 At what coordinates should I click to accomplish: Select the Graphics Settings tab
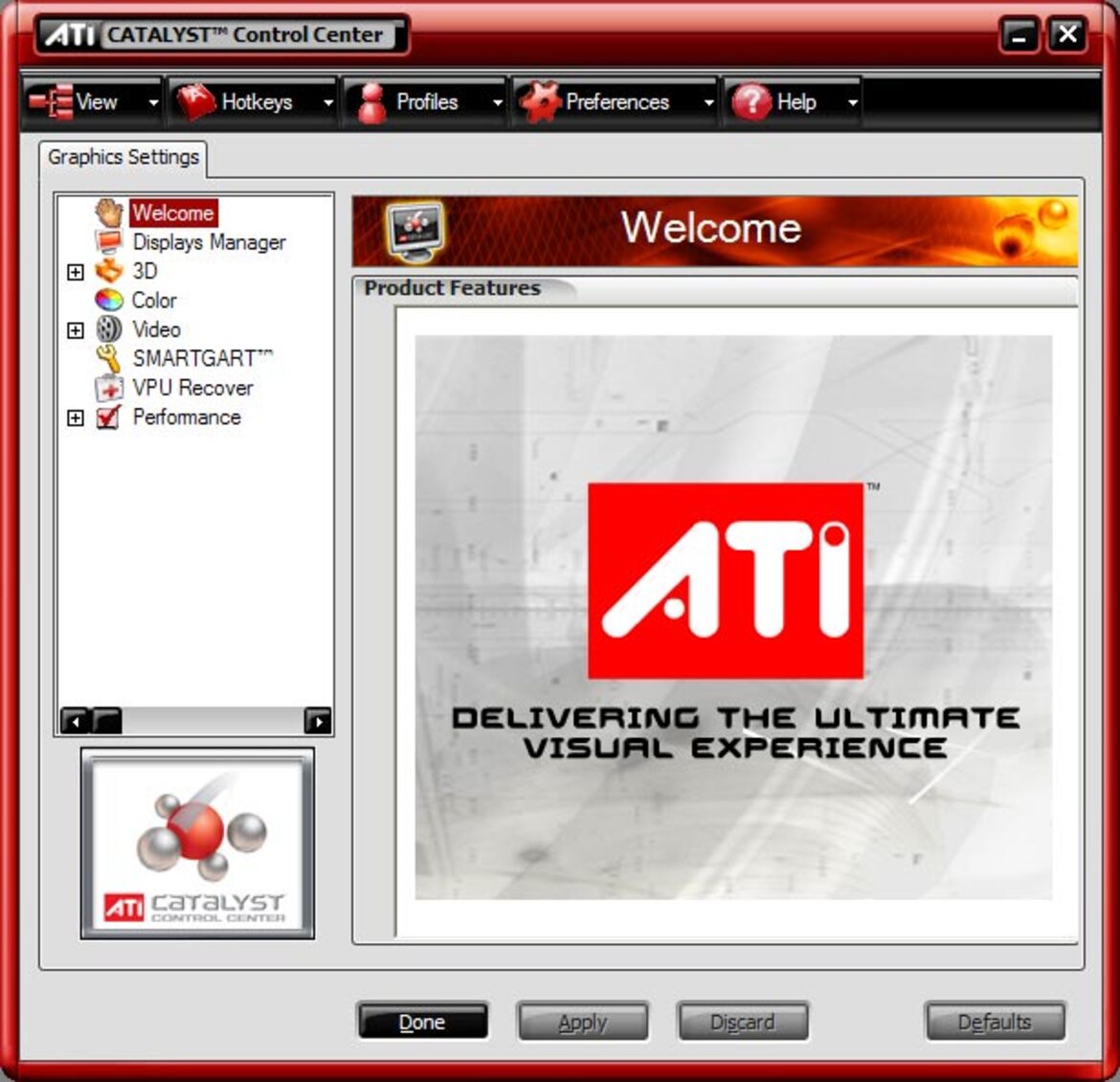(x=123, y=157)
